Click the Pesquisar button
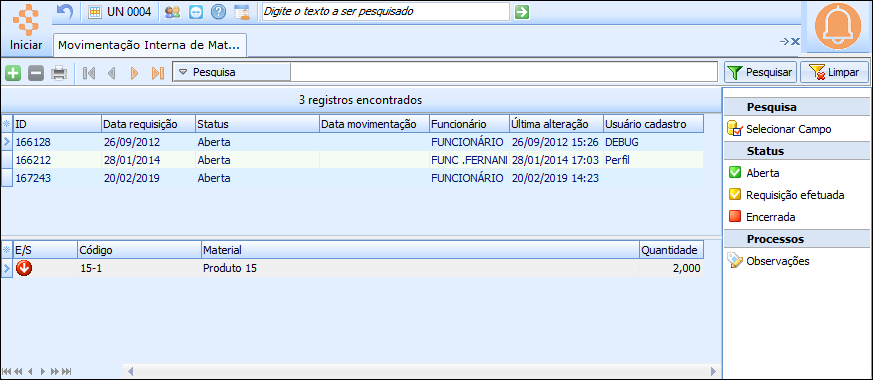 point(760,72)
